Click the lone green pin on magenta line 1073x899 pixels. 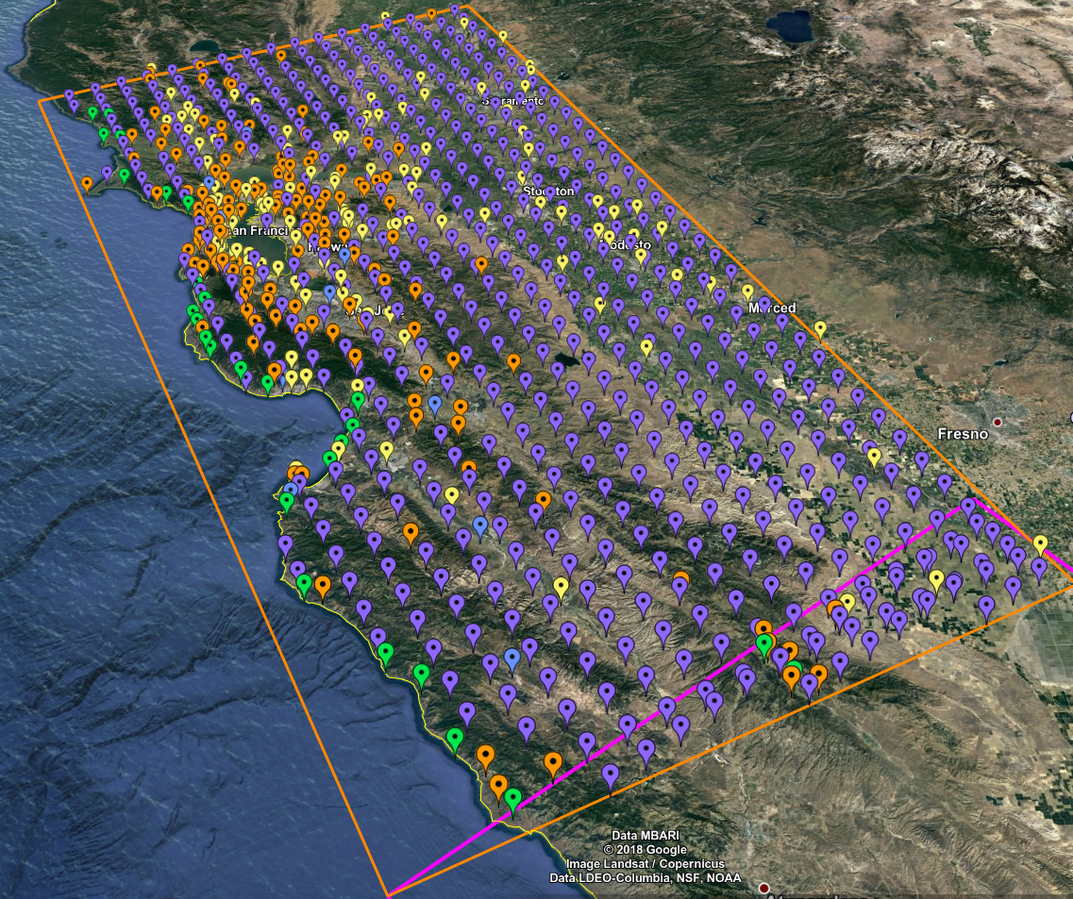tap(765, 643)
